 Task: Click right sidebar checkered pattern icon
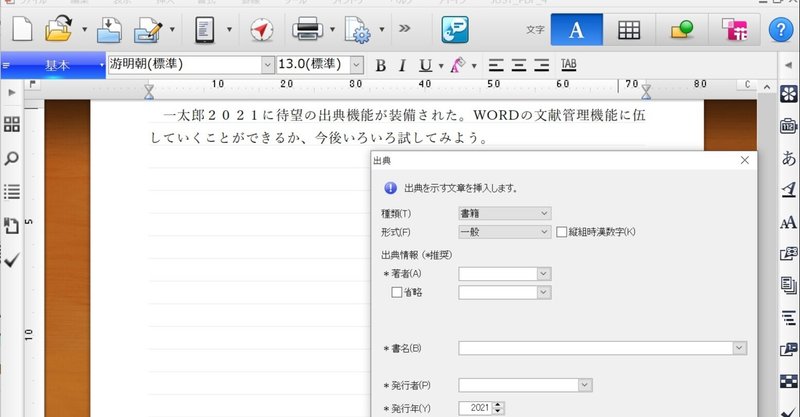789,381
